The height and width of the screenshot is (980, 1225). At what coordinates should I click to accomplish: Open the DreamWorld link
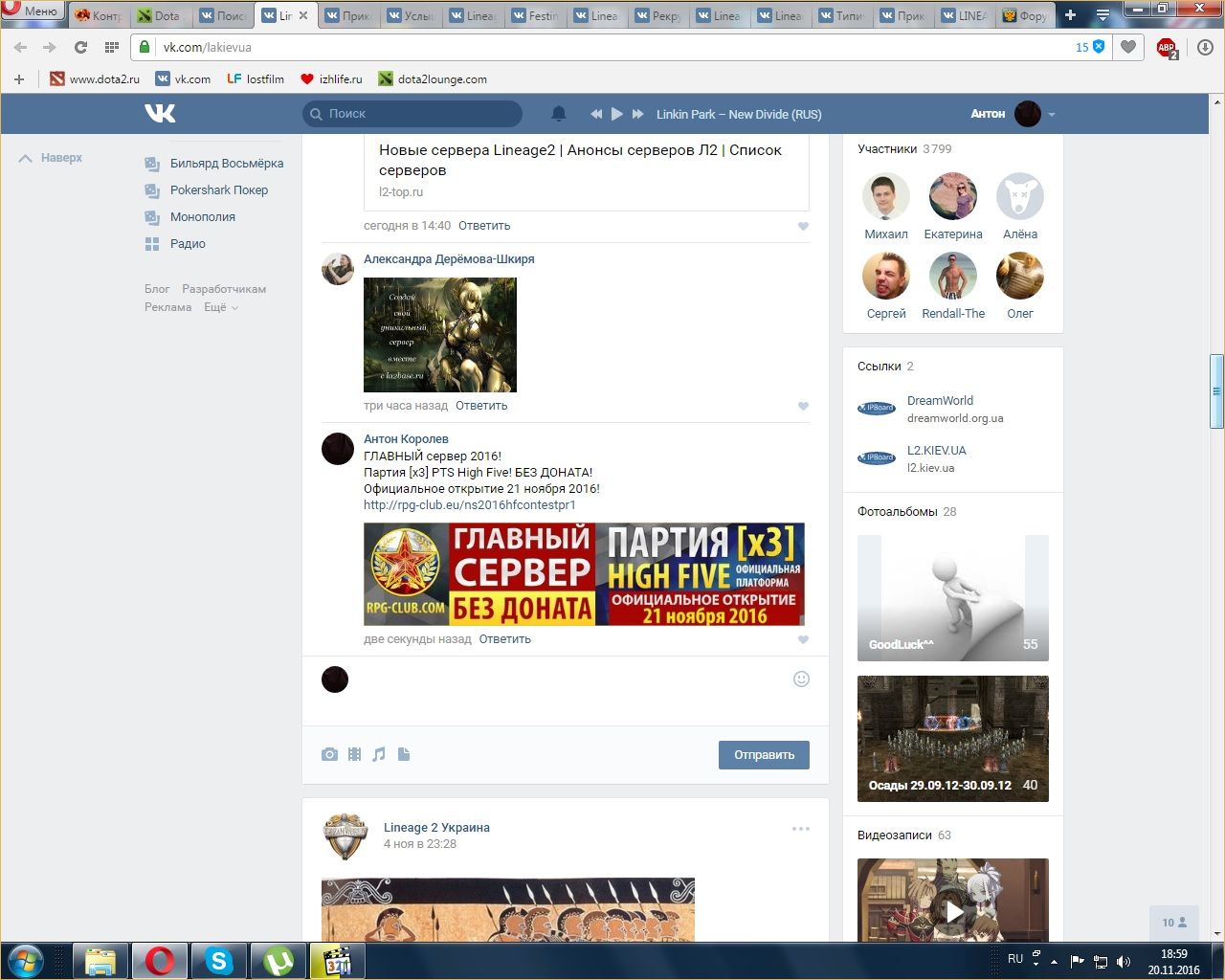tap(940, 401)
